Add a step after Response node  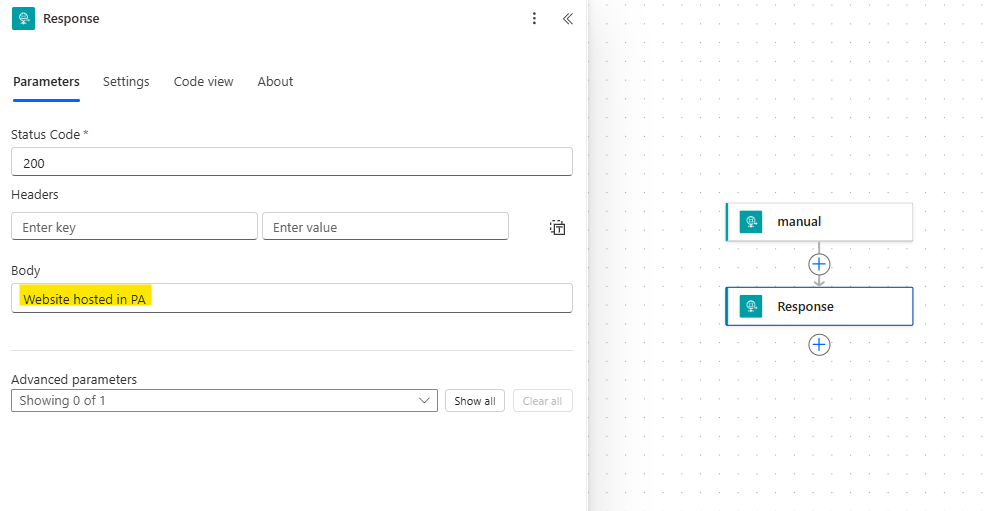pyautogui.click(x=819, y=344)
